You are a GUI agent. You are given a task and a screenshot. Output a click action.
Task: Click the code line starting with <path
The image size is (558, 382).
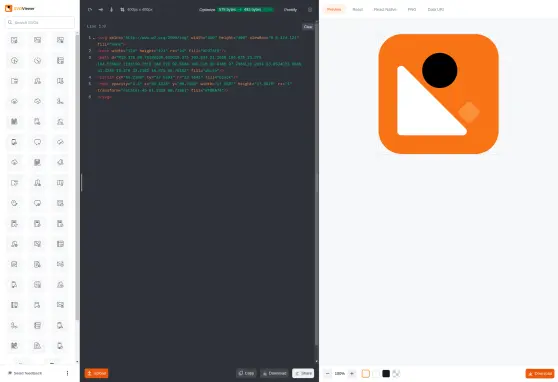pos(199,64)
